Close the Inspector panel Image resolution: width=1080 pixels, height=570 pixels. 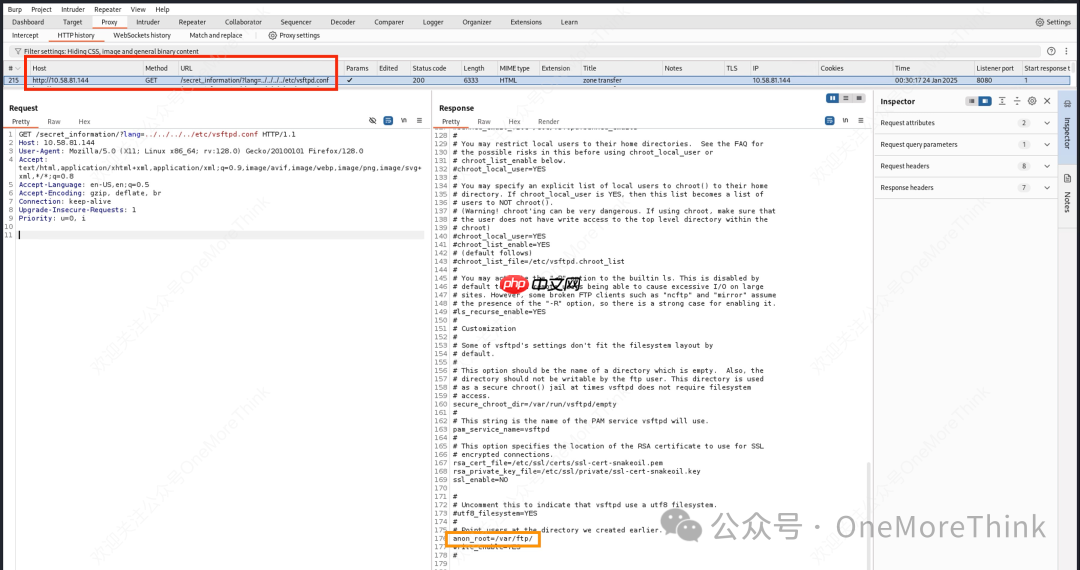point(1047,101)
